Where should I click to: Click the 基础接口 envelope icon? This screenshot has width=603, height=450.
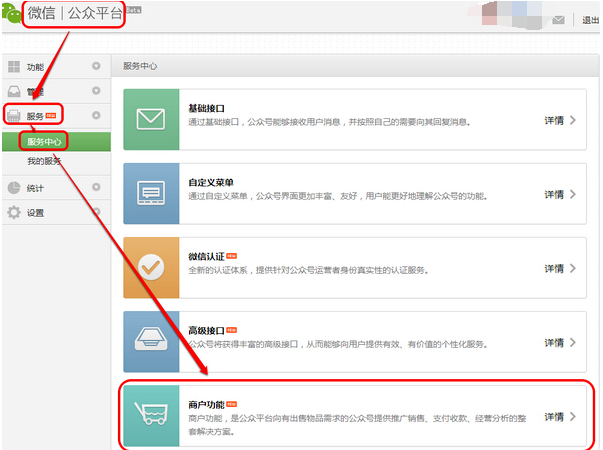151,119
